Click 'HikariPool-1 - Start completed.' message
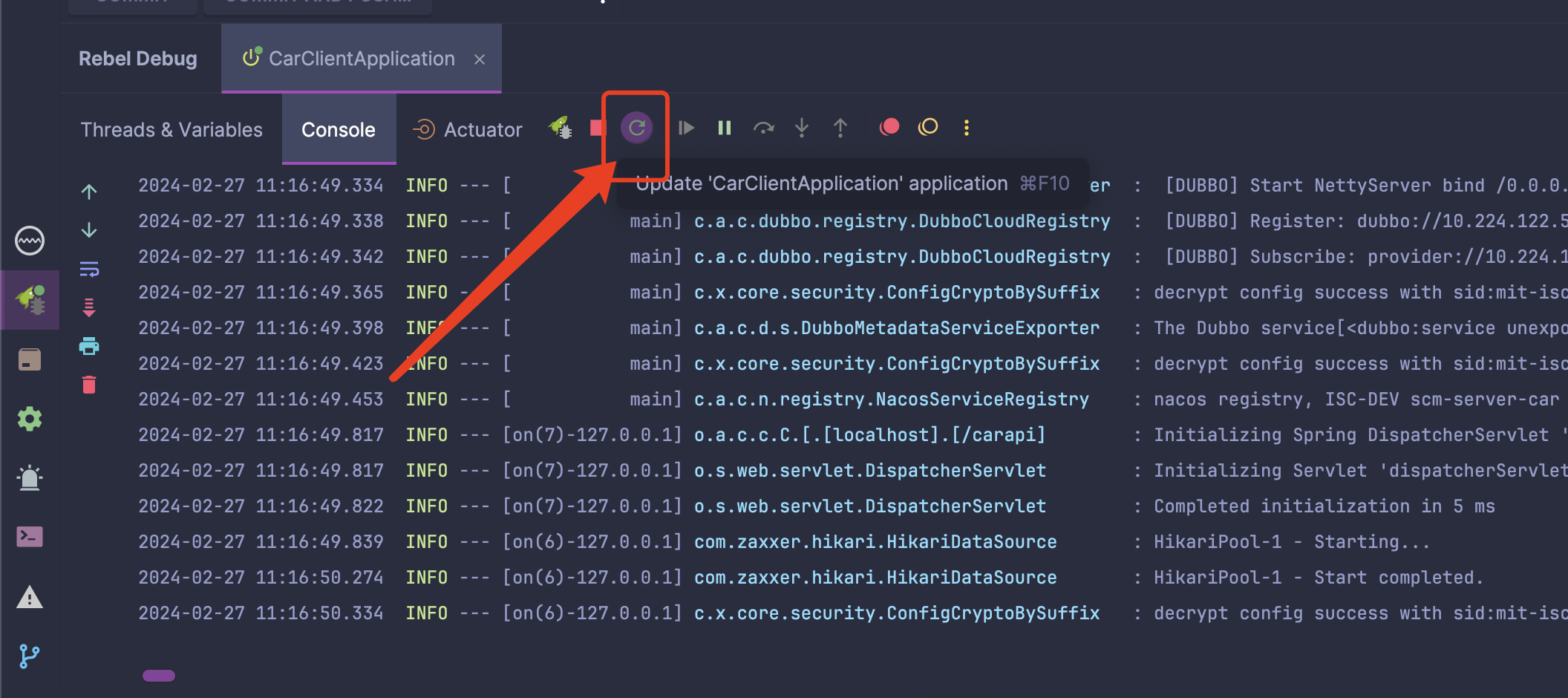This screenshot has height=698, width=1568. pyautogui.click(x=1318, y=578)
